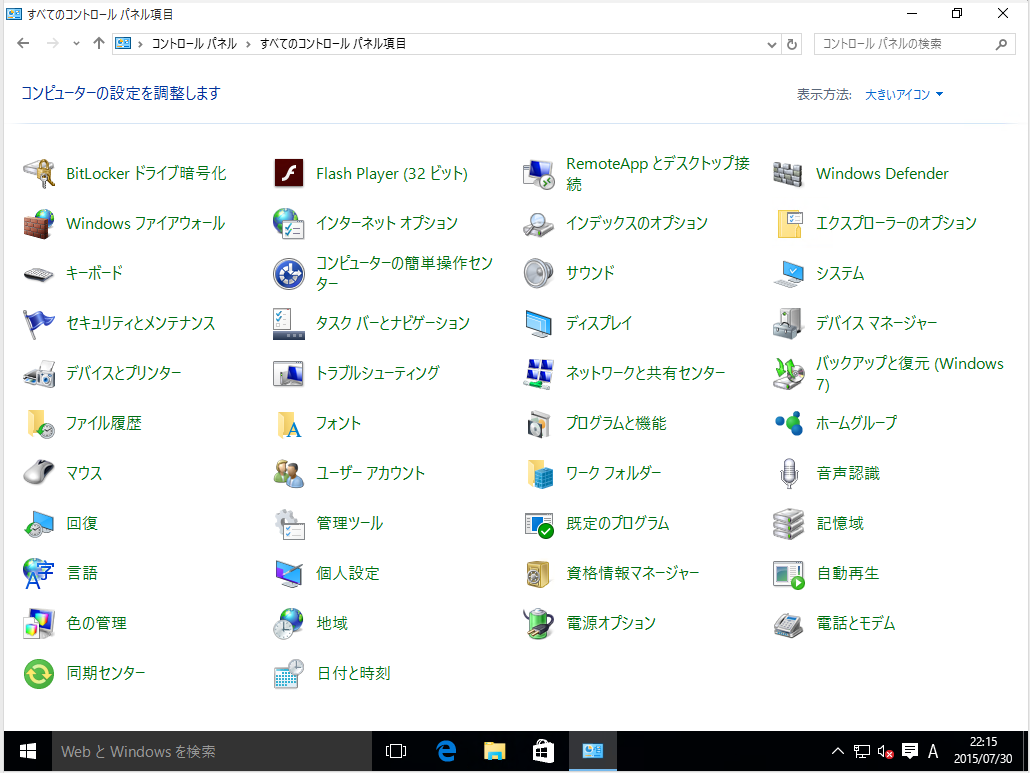Launch Microsoft Edge from the taskbar
1030x773 pixels.
pyautogui.click(x=445, y=751)
